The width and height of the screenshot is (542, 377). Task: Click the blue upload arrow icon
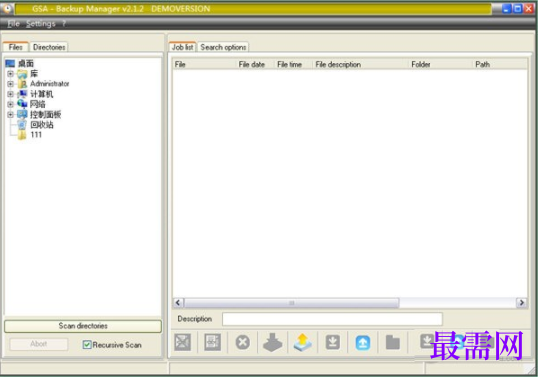point(363,343)
